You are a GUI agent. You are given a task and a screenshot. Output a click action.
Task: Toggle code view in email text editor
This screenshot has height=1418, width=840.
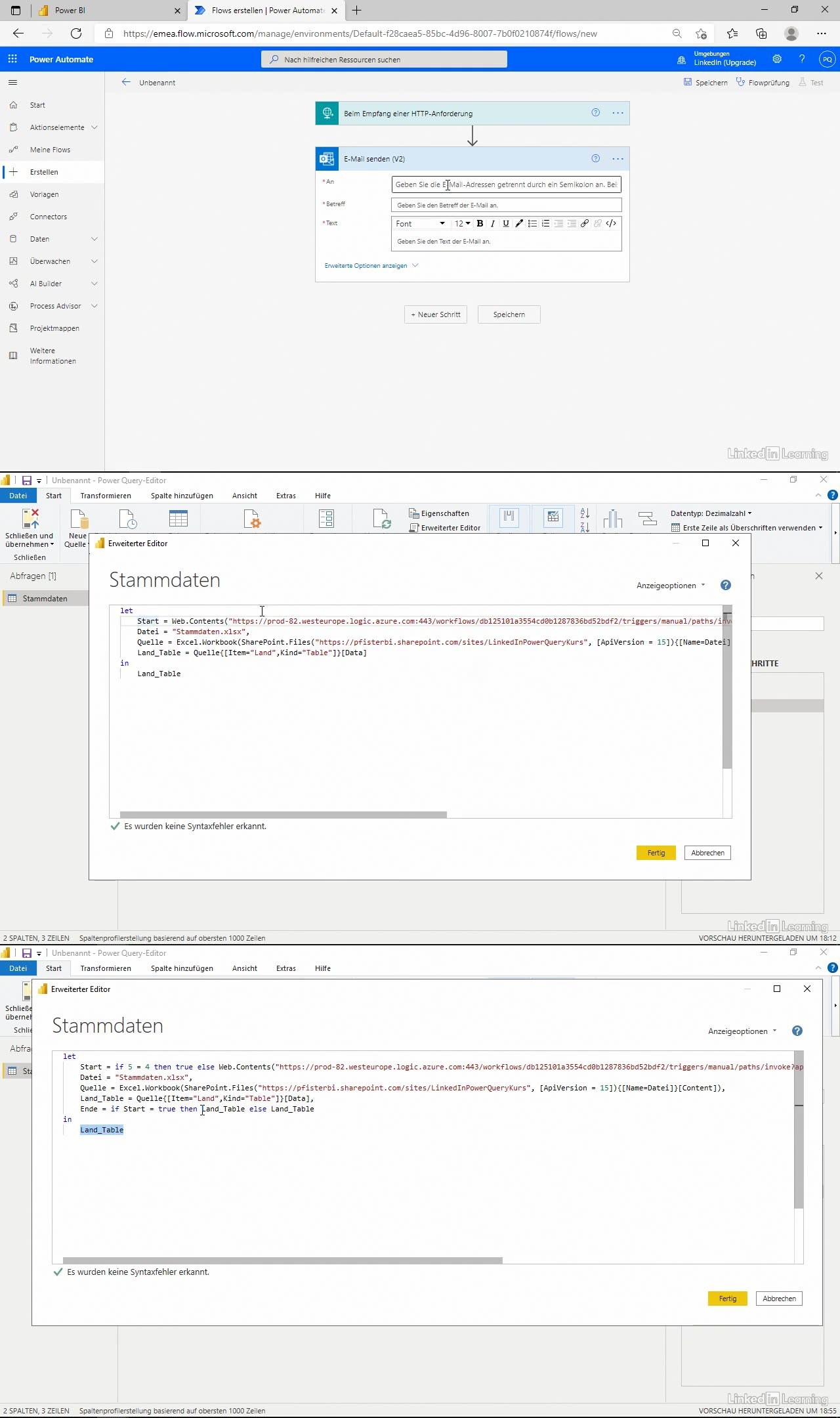(x=611, y=224)
